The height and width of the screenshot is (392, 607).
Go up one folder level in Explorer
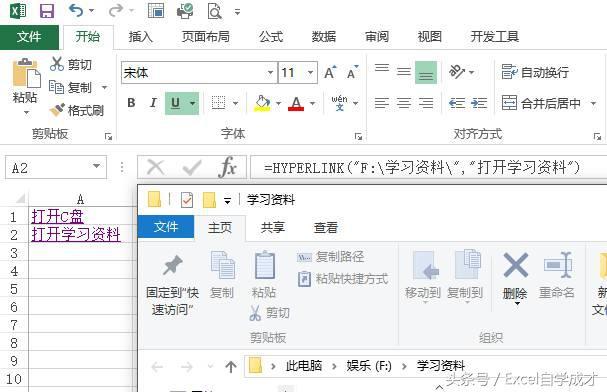pos(231,366)
